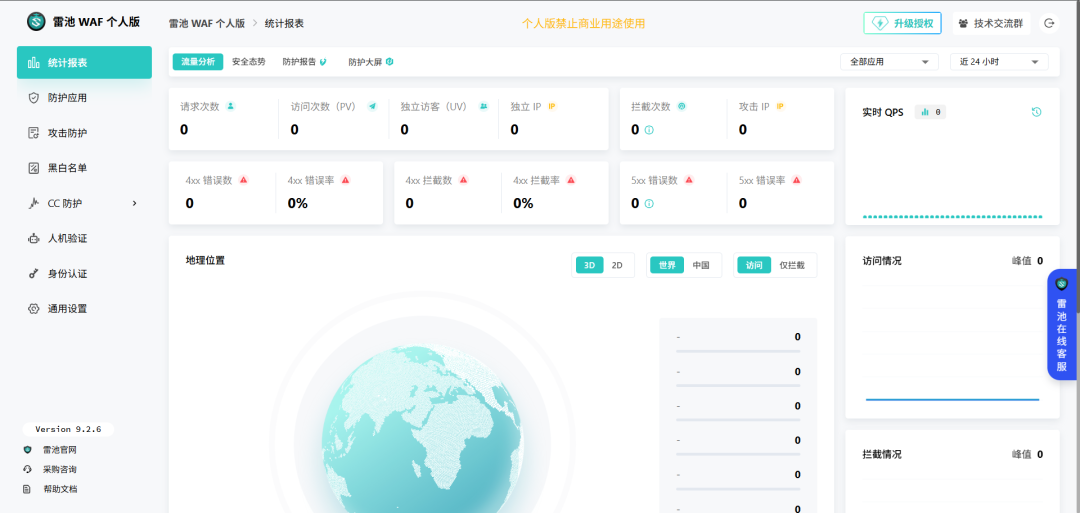The height and width of the screenshot is (513, 1080).
Task: Click the 统计报表 bar chart icon in sidebar
Action: pyautogui.click(x=33, y=63)
